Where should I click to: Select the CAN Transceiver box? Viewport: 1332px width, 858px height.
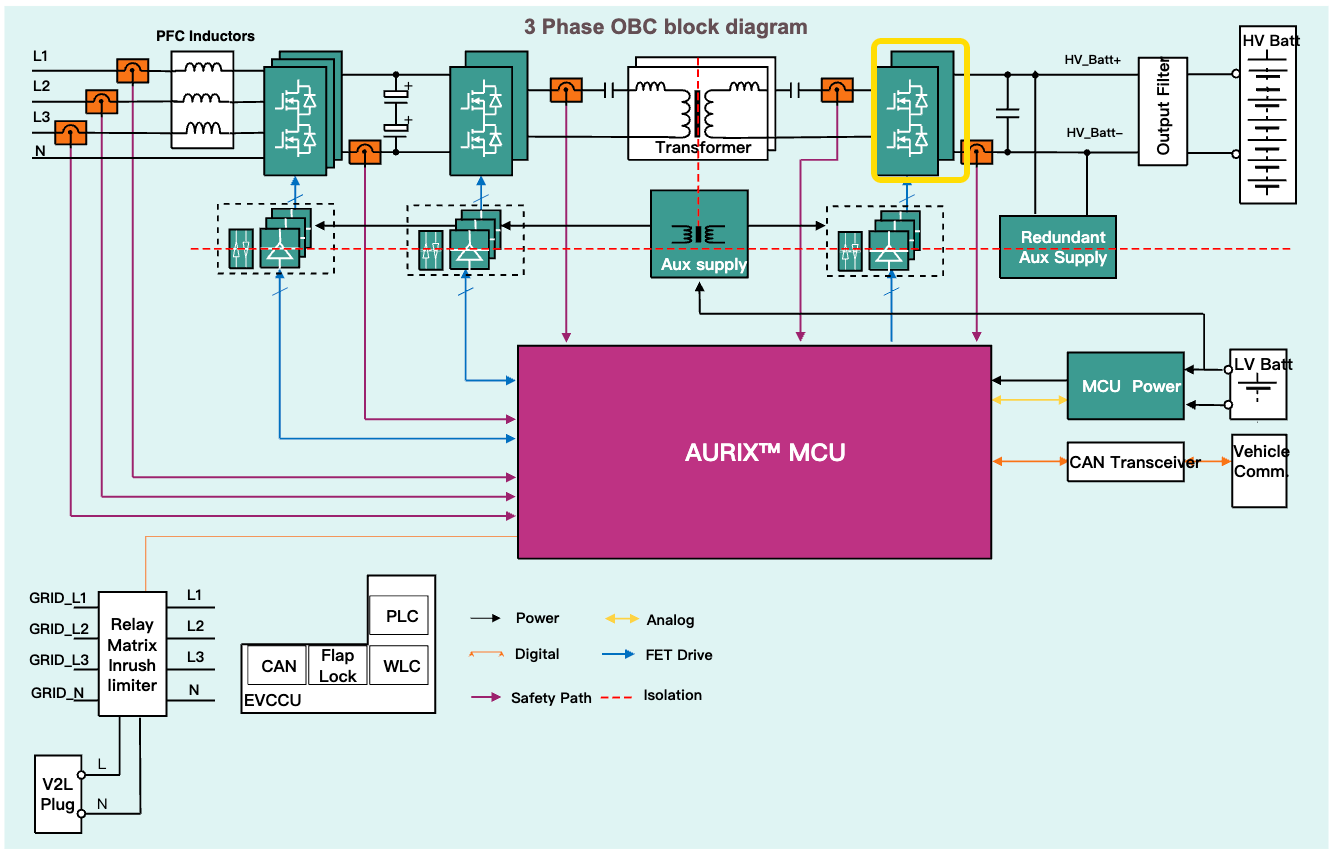(x=1126, y=462)
